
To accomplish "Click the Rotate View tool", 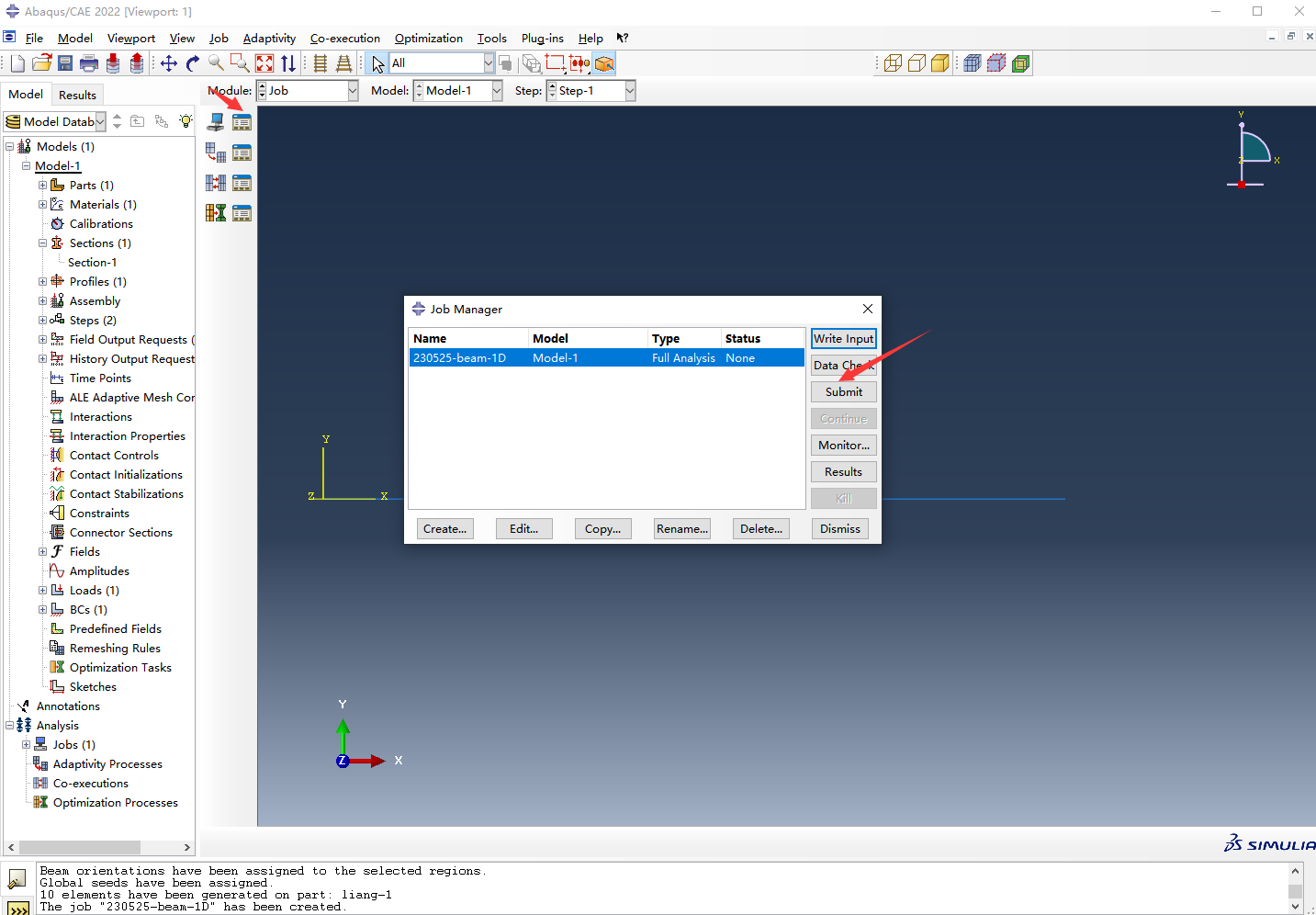I will tap(193, 63).
